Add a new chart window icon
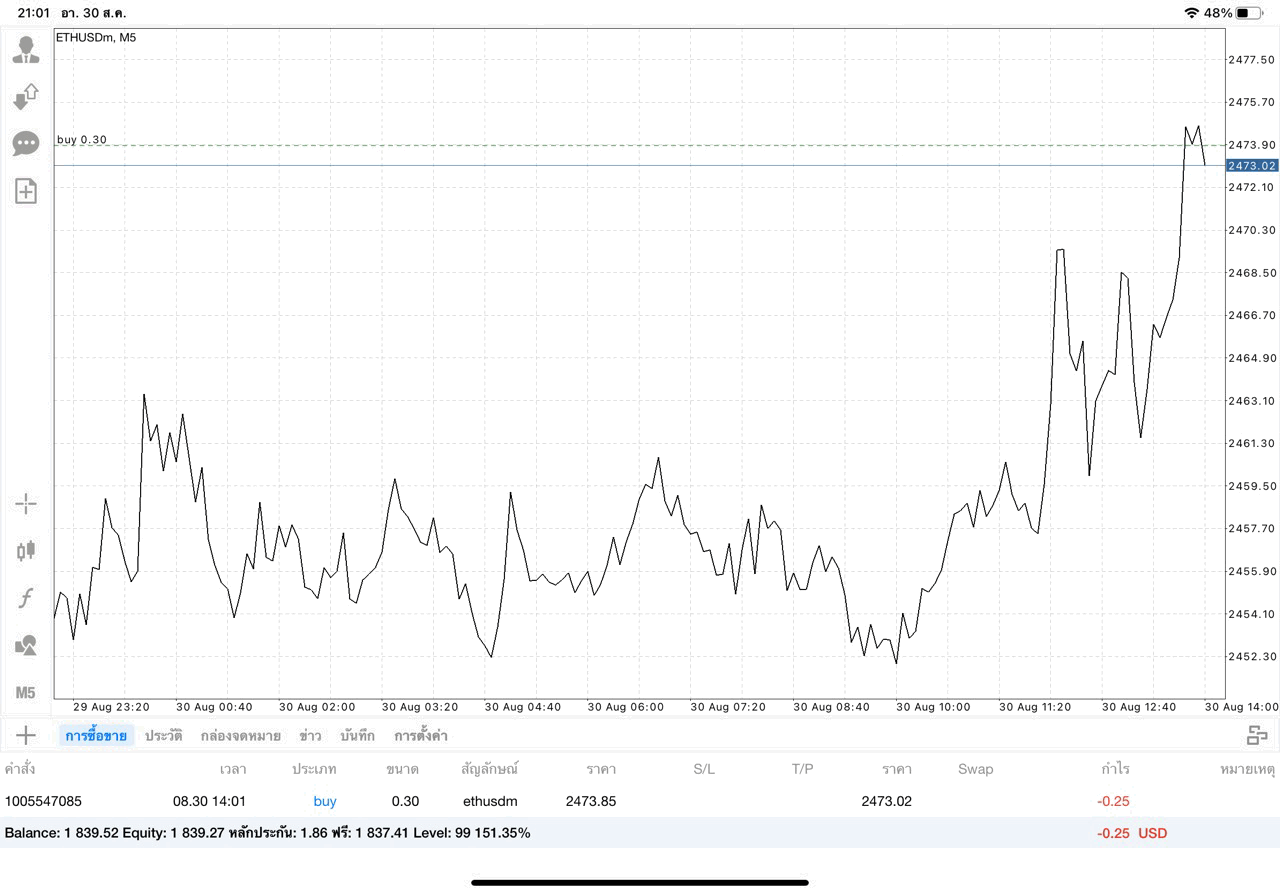1280x894 pixels. [26, 191]
